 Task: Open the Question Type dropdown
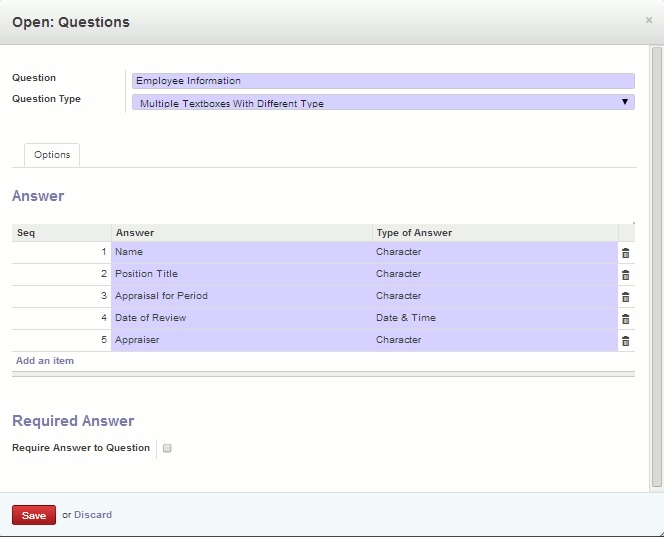pos(383,102)
